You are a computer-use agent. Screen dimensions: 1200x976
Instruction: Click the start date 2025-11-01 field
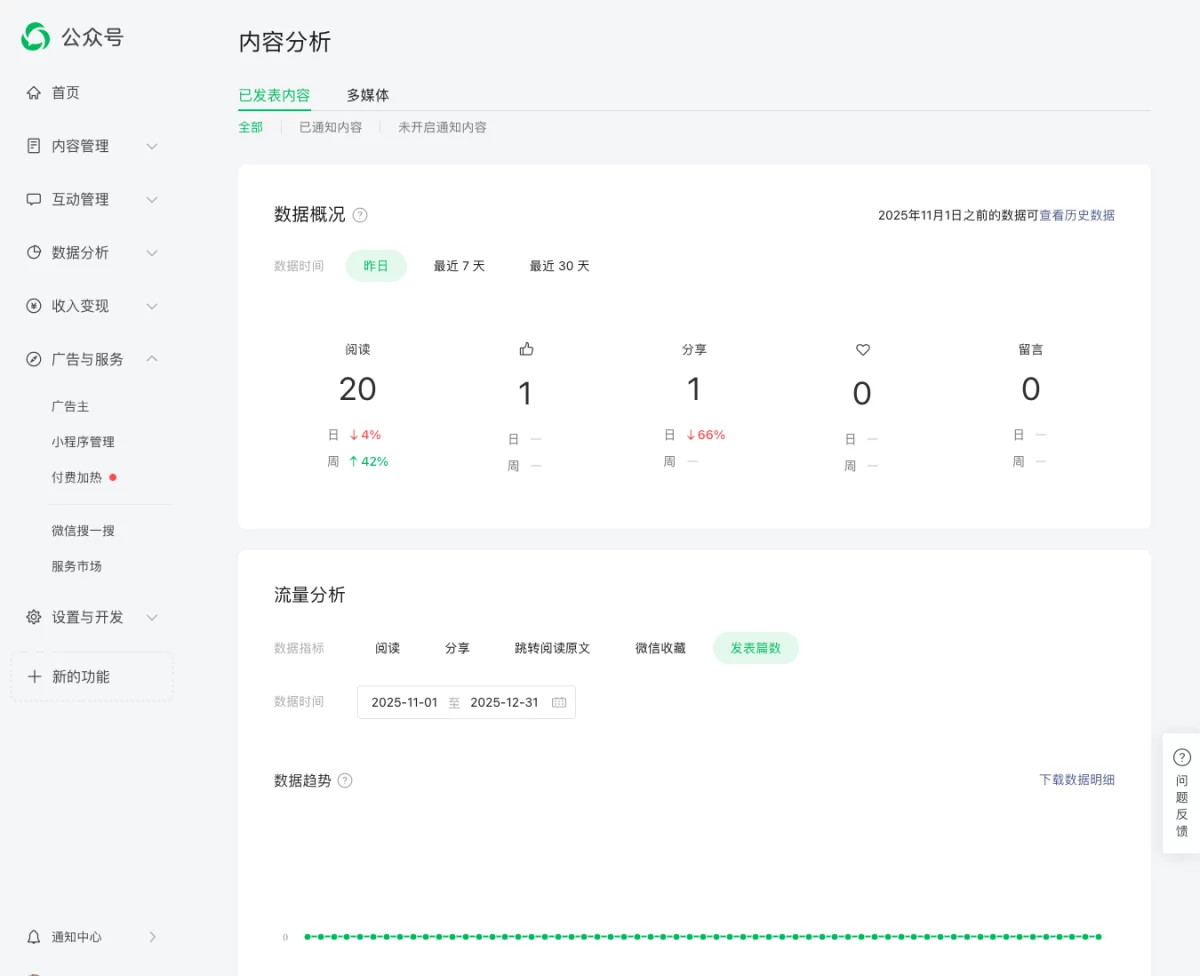click(x=404, y=702)
